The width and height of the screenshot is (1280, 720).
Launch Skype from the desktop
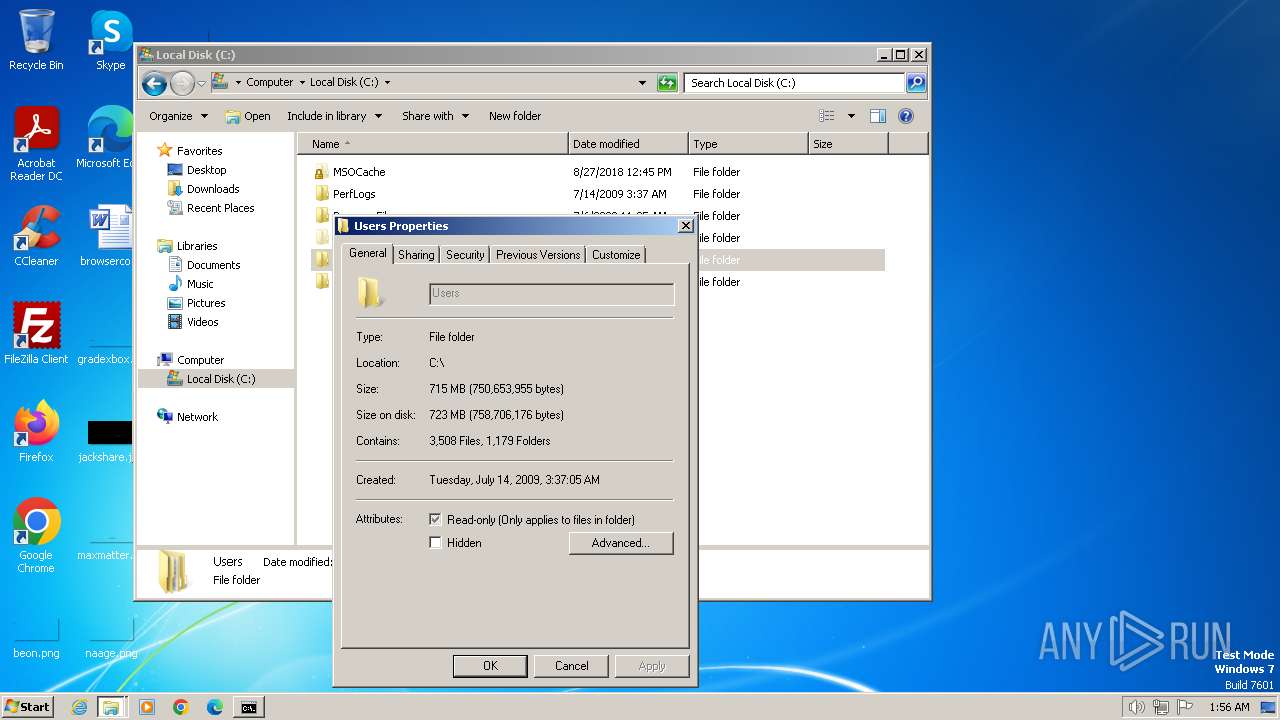coord(110,40)
